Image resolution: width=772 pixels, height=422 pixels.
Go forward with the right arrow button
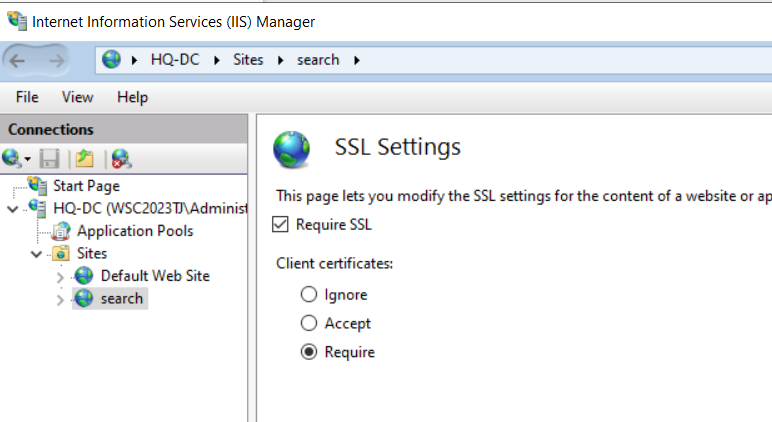pyautogui.click(x=56, y=61)
